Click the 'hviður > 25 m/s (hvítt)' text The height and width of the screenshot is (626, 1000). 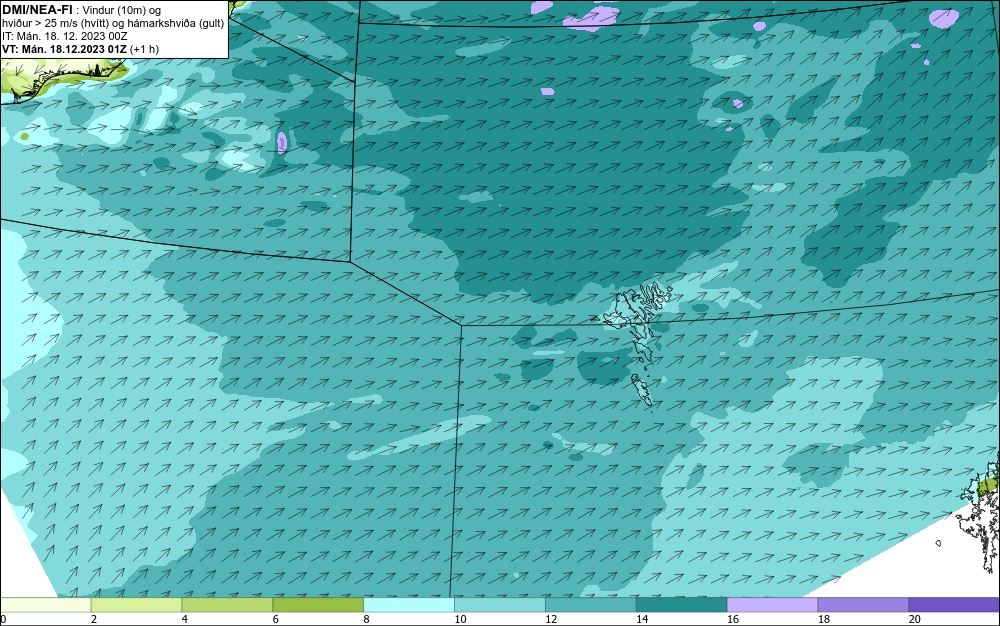coord(54,24)
